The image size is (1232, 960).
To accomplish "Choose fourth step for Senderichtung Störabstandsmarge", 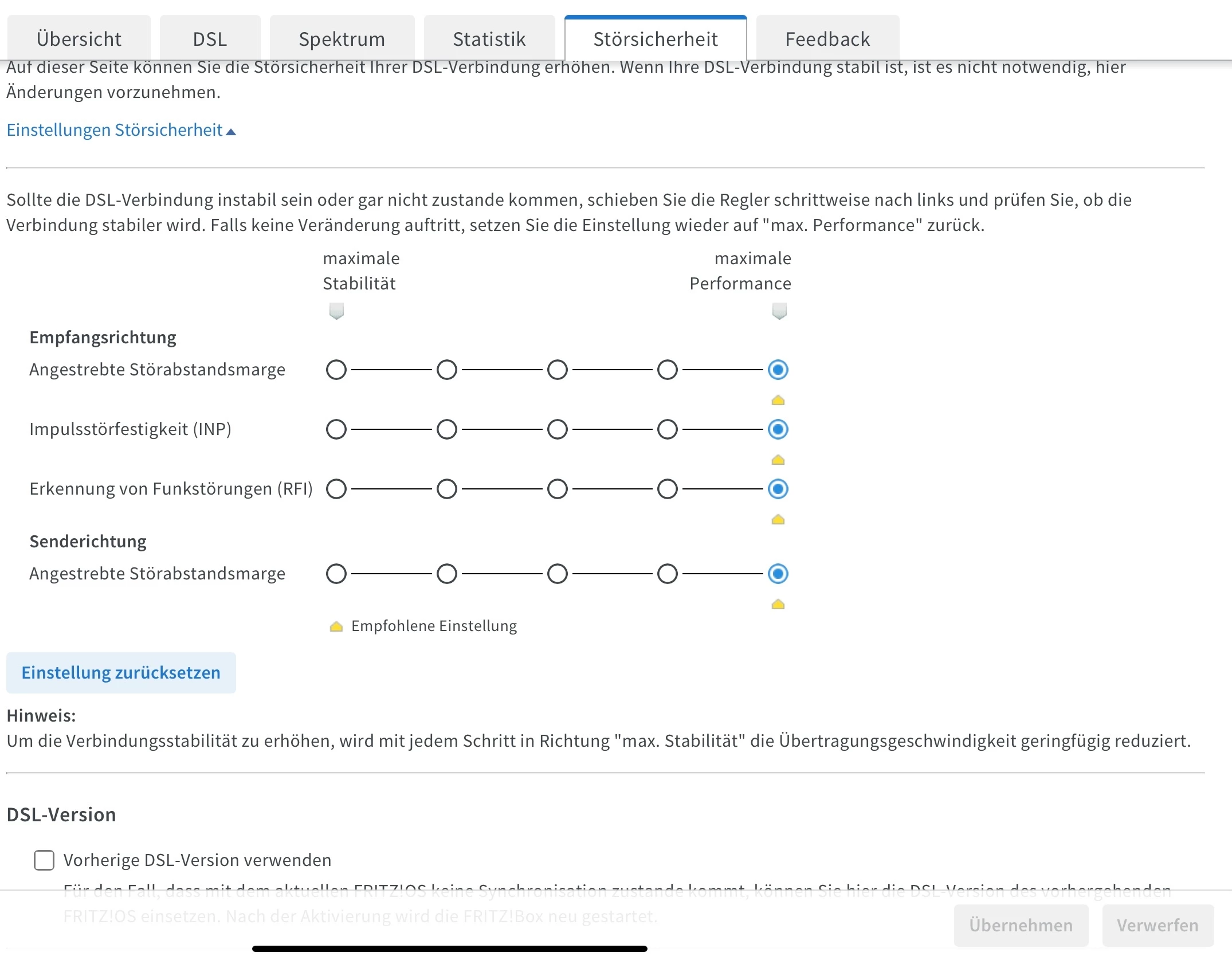I will 668,574.
